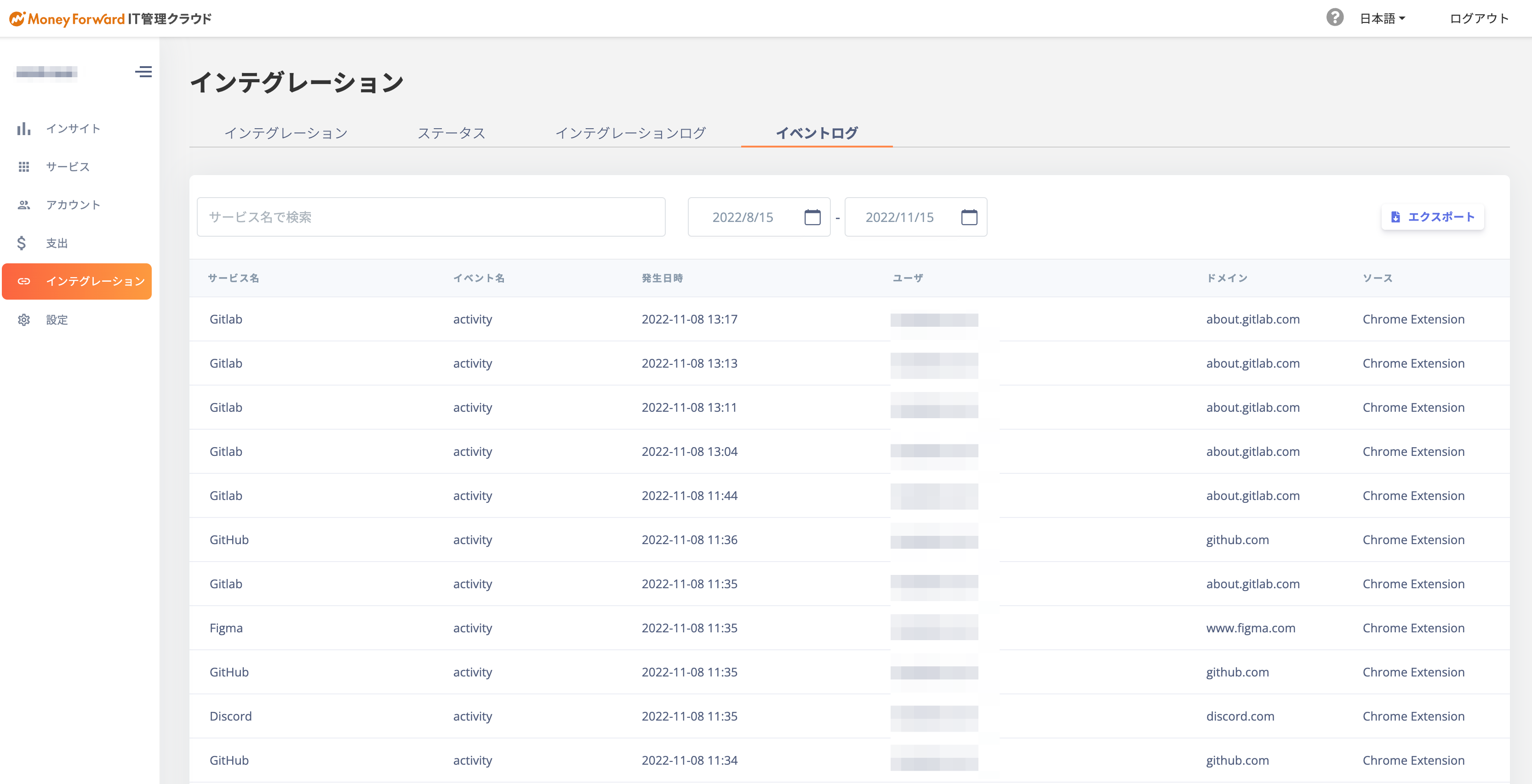The image size is (1532, 784).
Task: Switch to the インテグレーションログ tab
Action: pyautogui.click(x=630, y=133)
